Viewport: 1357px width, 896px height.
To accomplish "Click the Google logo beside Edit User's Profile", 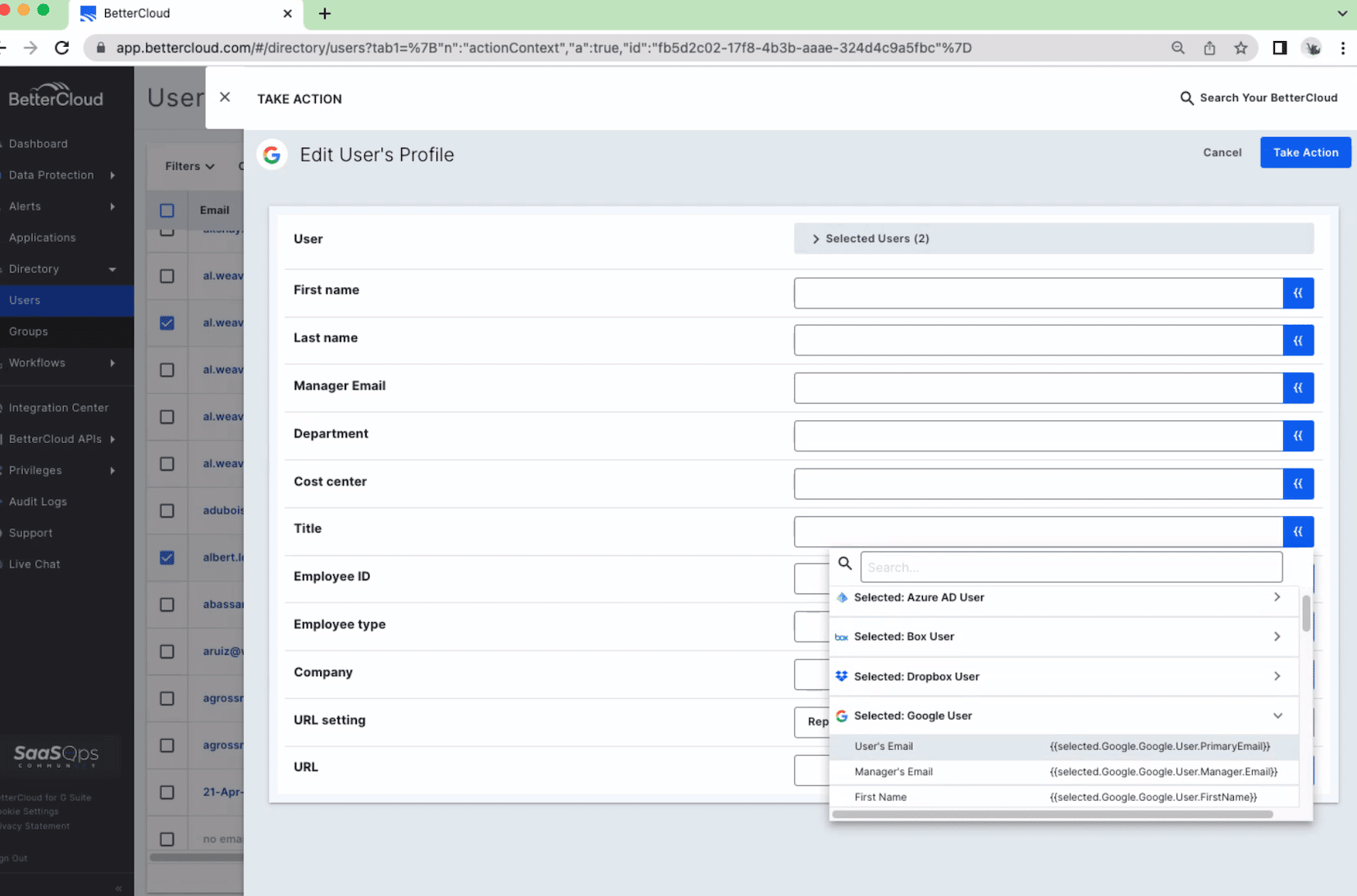I will 272,154.
